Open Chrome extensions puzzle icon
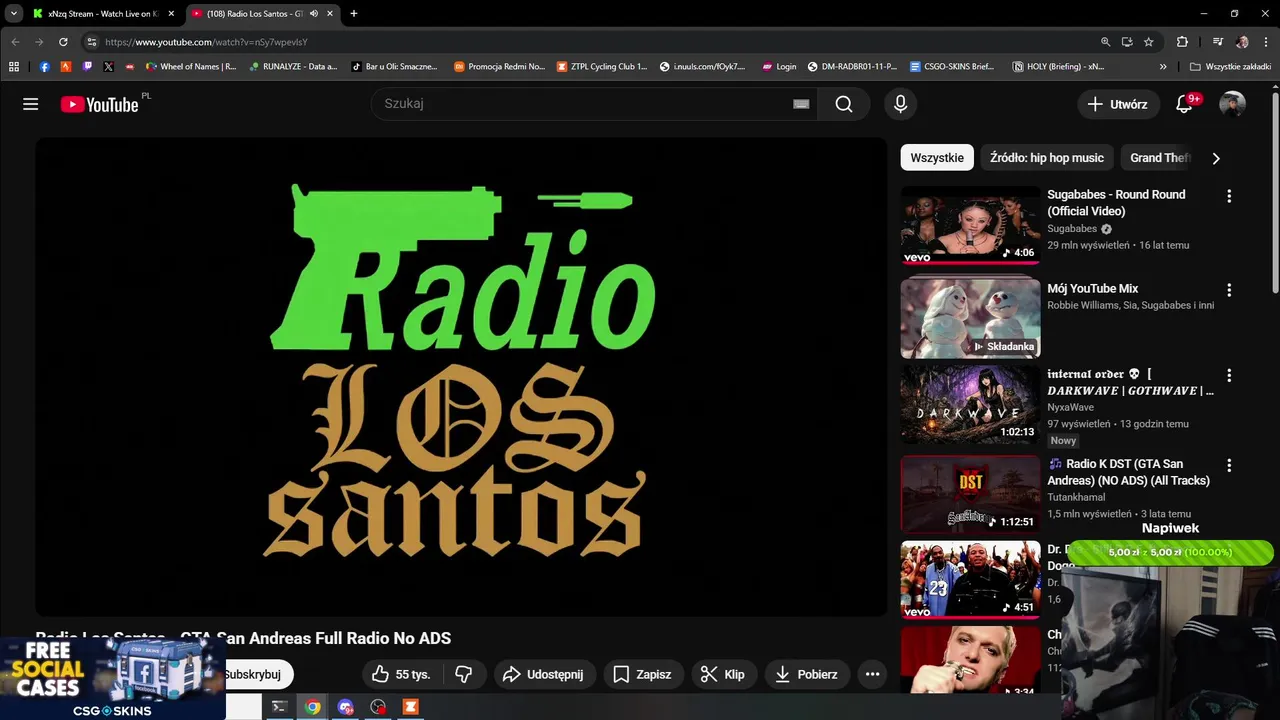Viewport: 1280px width, 720px height. (x=1182, y=42)
